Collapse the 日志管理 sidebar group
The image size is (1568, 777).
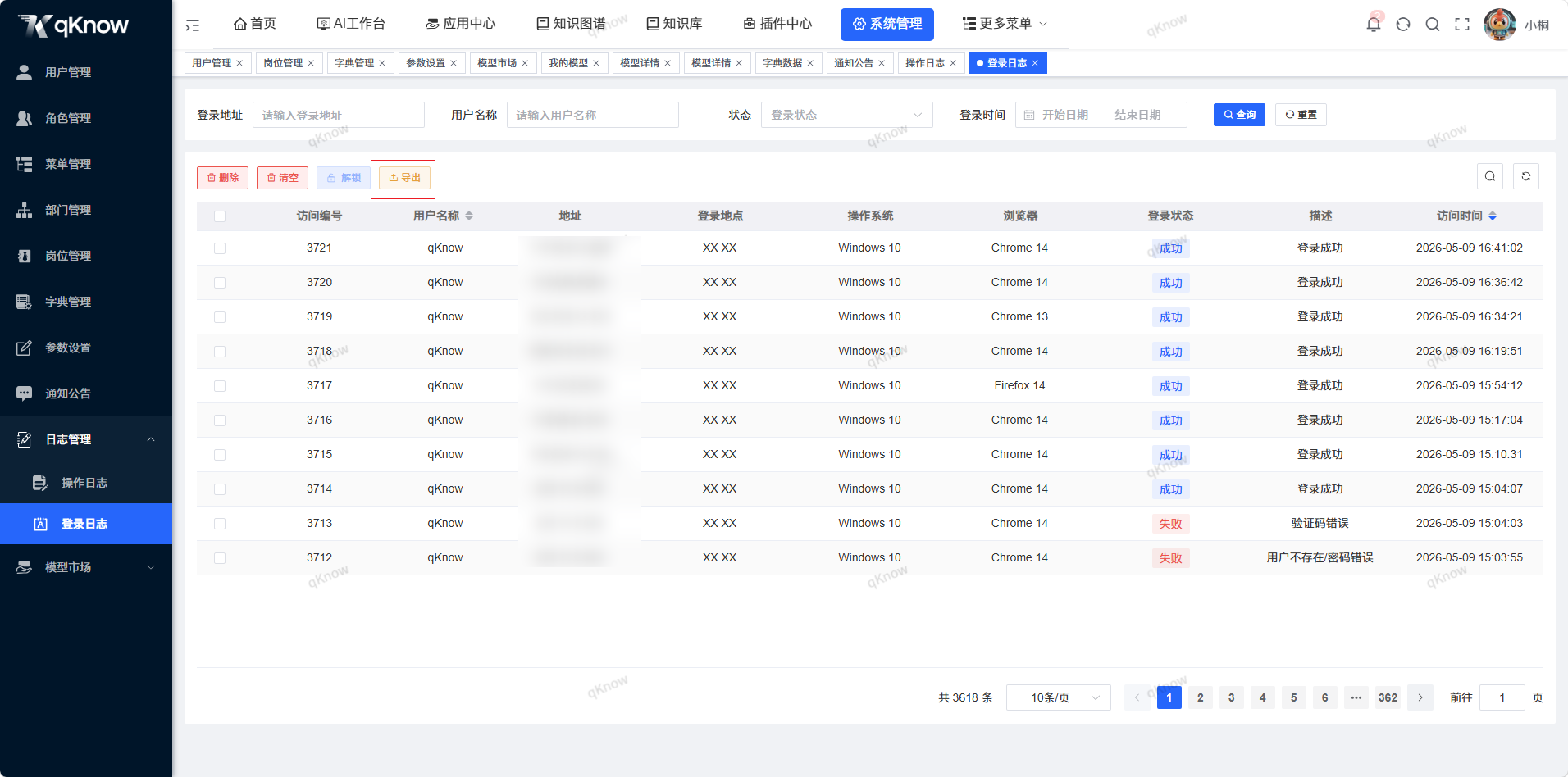(86, 439)
